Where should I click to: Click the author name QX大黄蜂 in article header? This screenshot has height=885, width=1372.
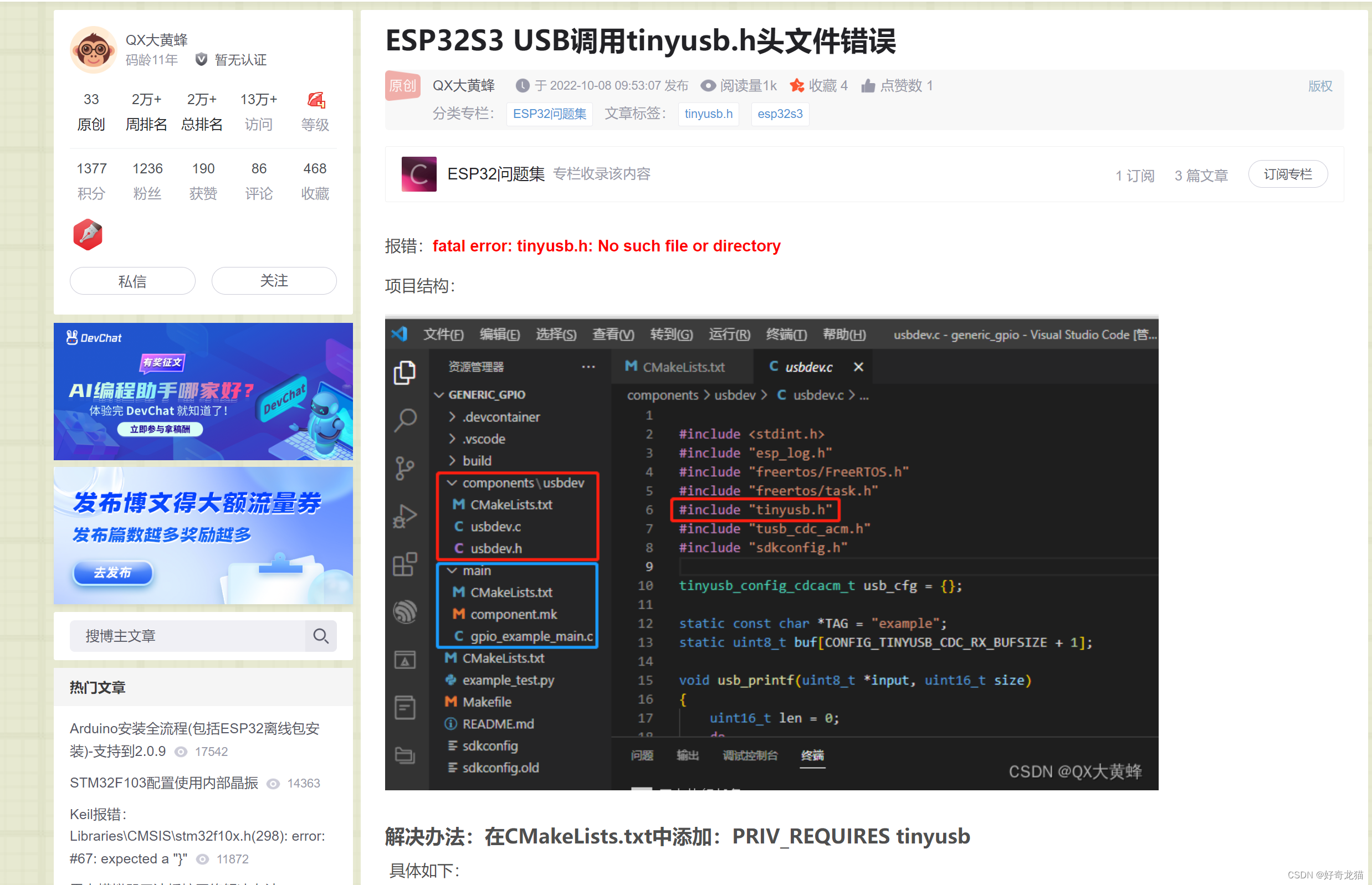click(x=463, y=86)
